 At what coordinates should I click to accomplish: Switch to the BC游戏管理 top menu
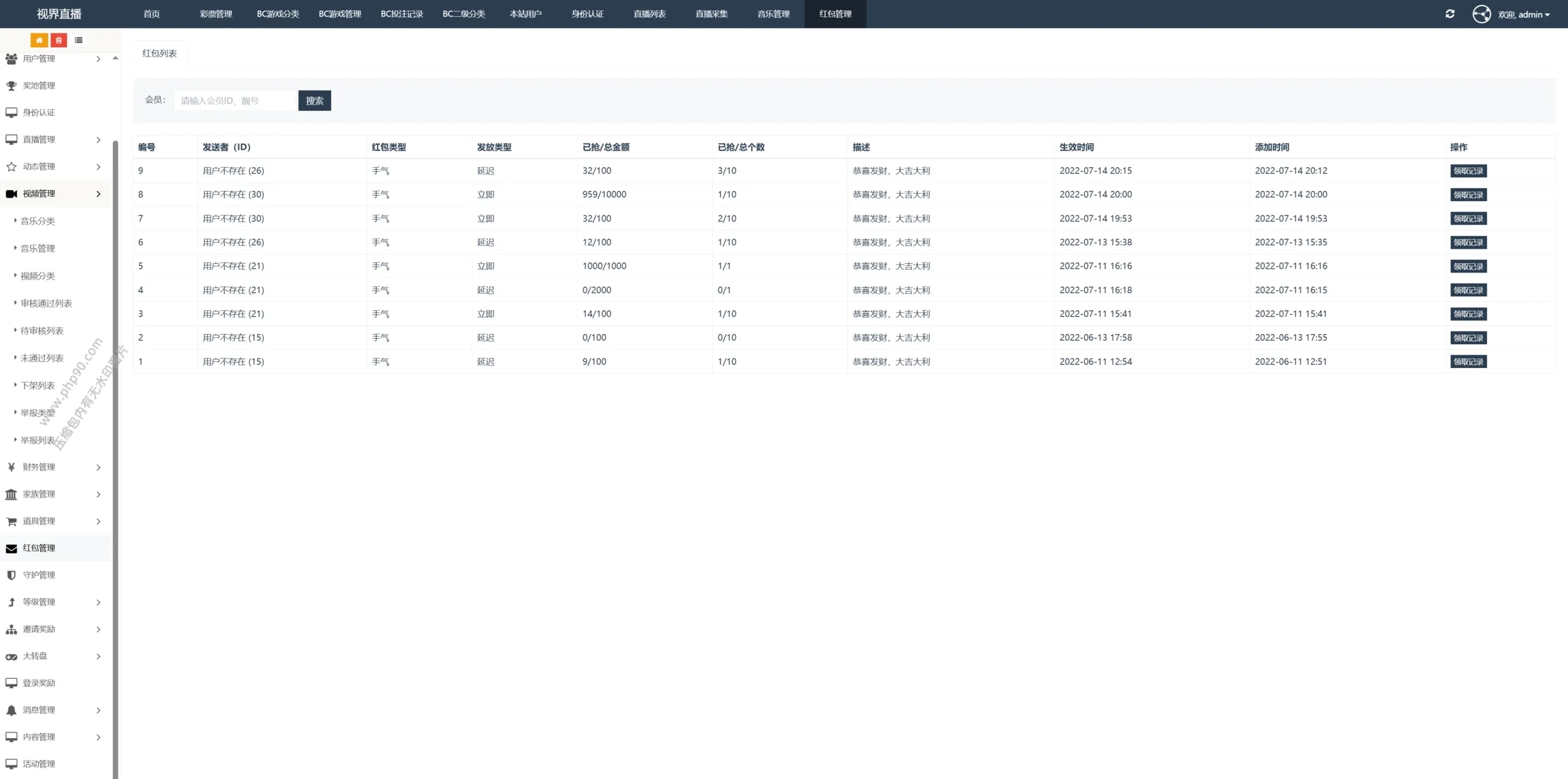(x=339, y=14)
